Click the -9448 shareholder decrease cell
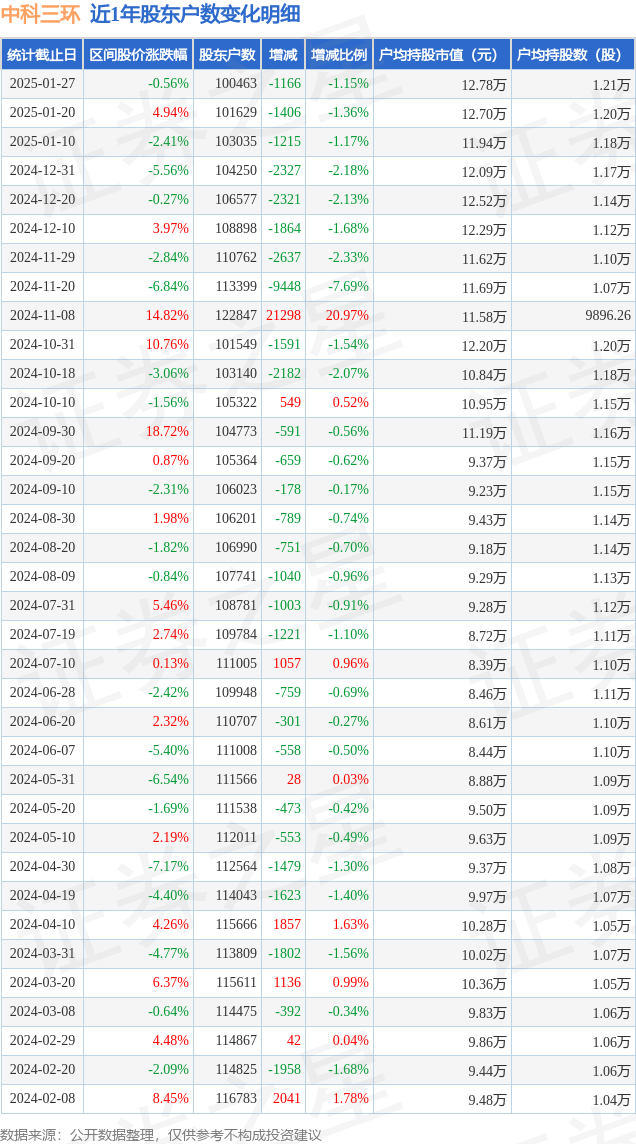This screenshot has width=636, height=1144. click(x=284, y=286)
